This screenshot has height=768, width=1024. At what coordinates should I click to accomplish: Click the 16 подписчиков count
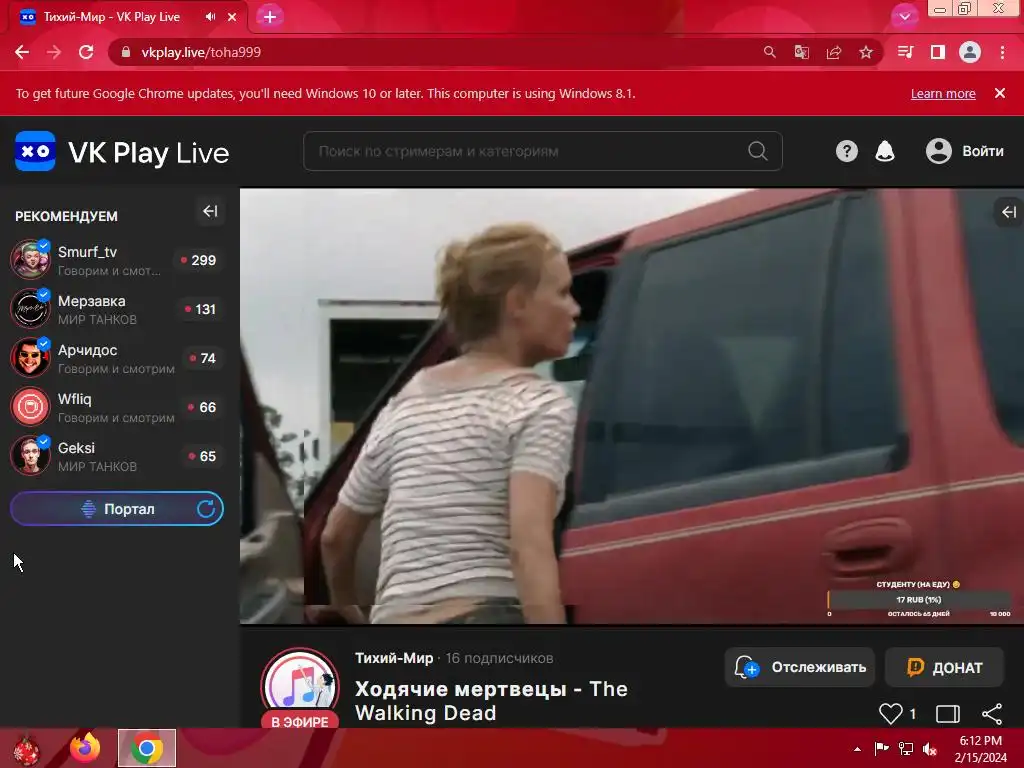[500, 658]
